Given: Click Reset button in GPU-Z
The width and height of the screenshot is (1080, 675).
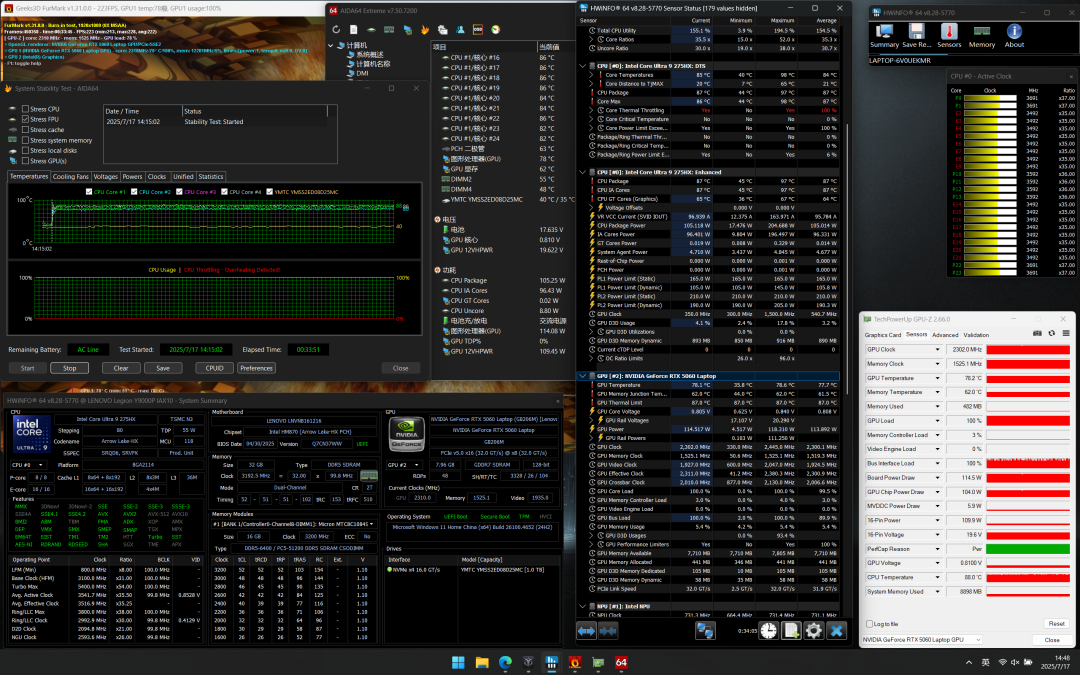Looking at the screenshot, I should (1057, 624).
